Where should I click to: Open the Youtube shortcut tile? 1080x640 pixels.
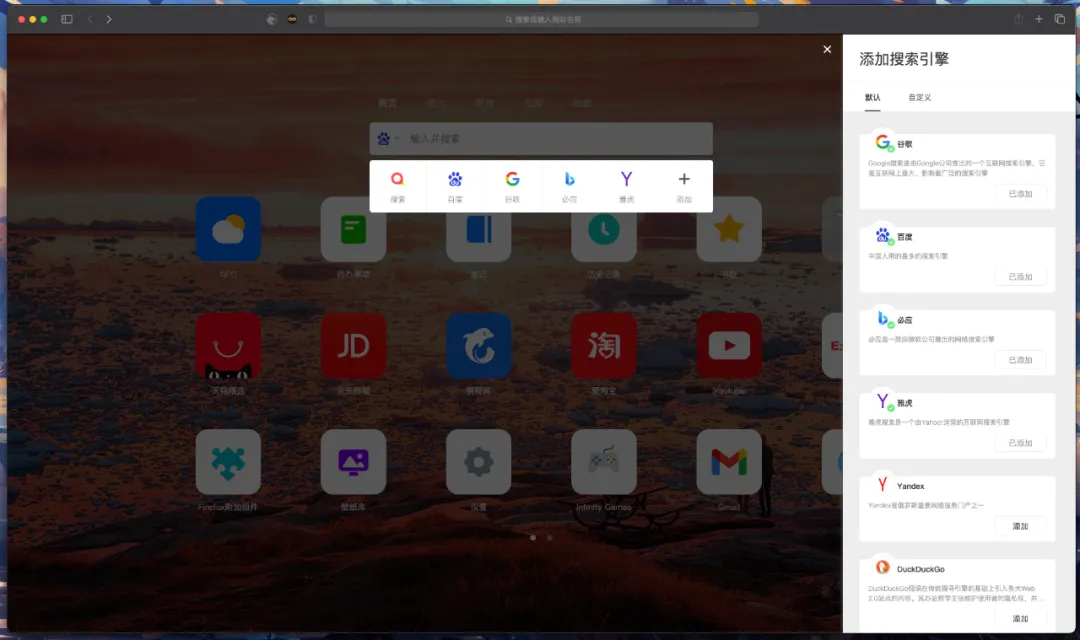click(729, 346)
